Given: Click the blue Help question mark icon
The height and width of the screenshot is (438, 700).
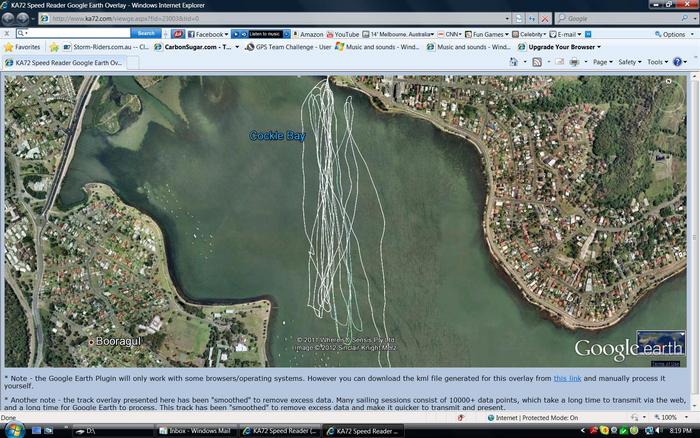Looking at the screenshot, I should (x=677, y=62).
